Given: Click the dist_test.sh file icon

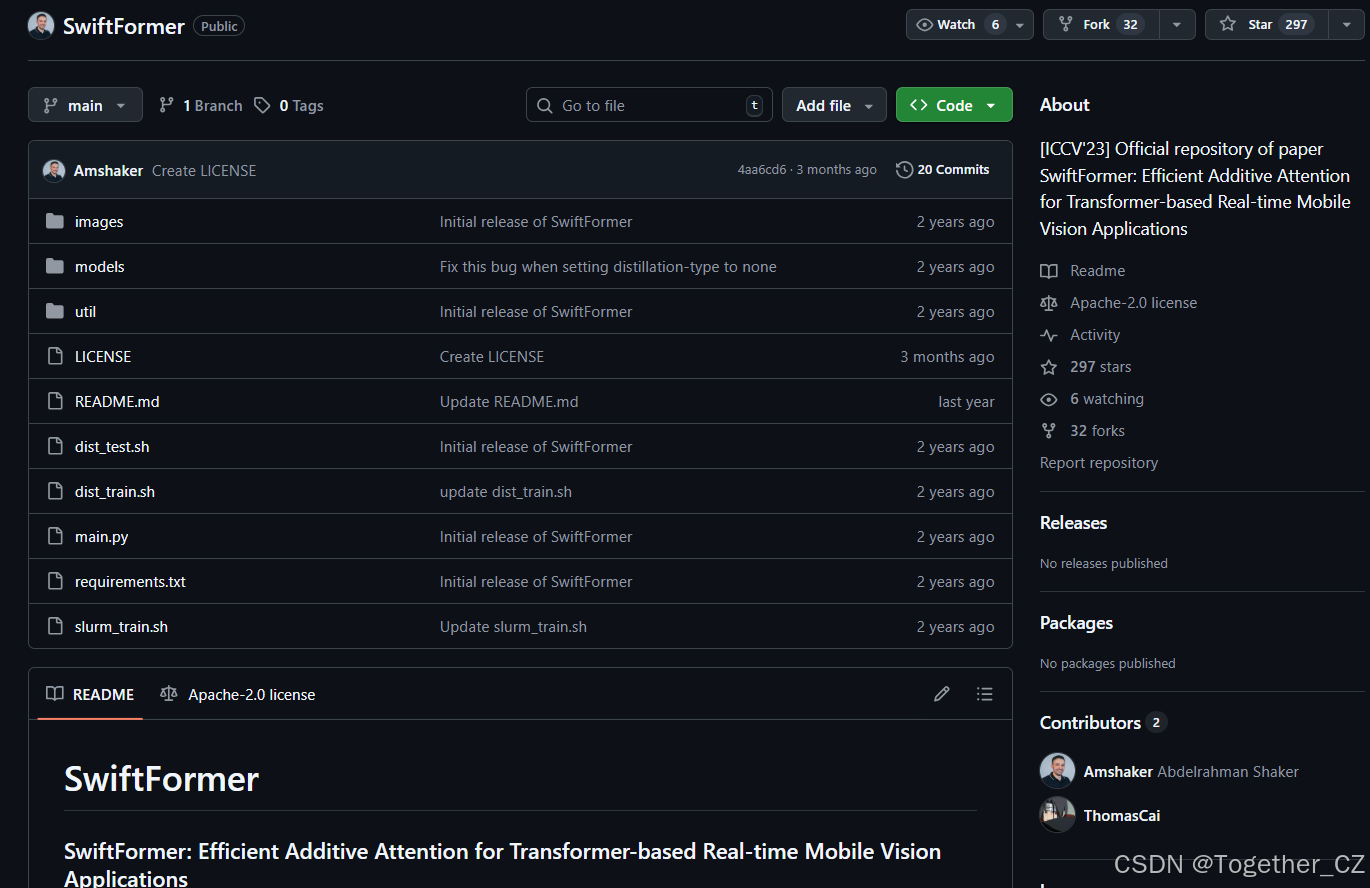Looking at the screenshot, I should 55,446.
